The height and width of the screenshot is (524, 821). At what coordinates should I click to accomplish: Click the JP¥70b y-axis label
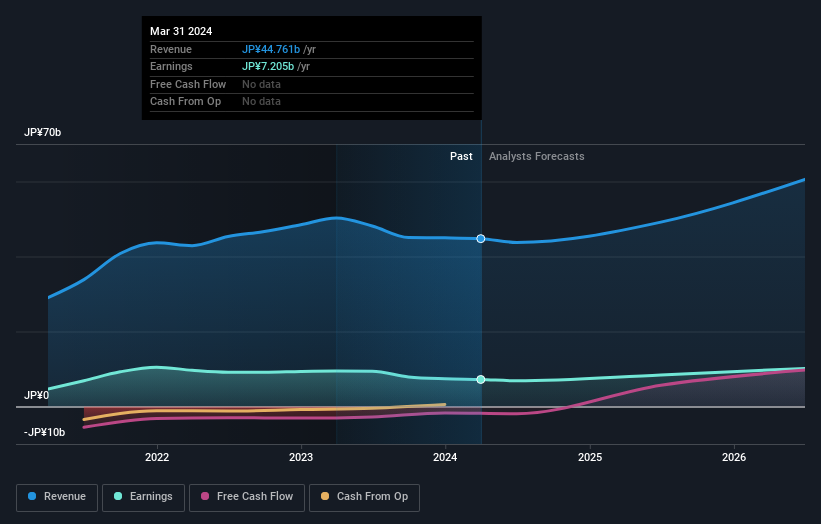(42, 132)
